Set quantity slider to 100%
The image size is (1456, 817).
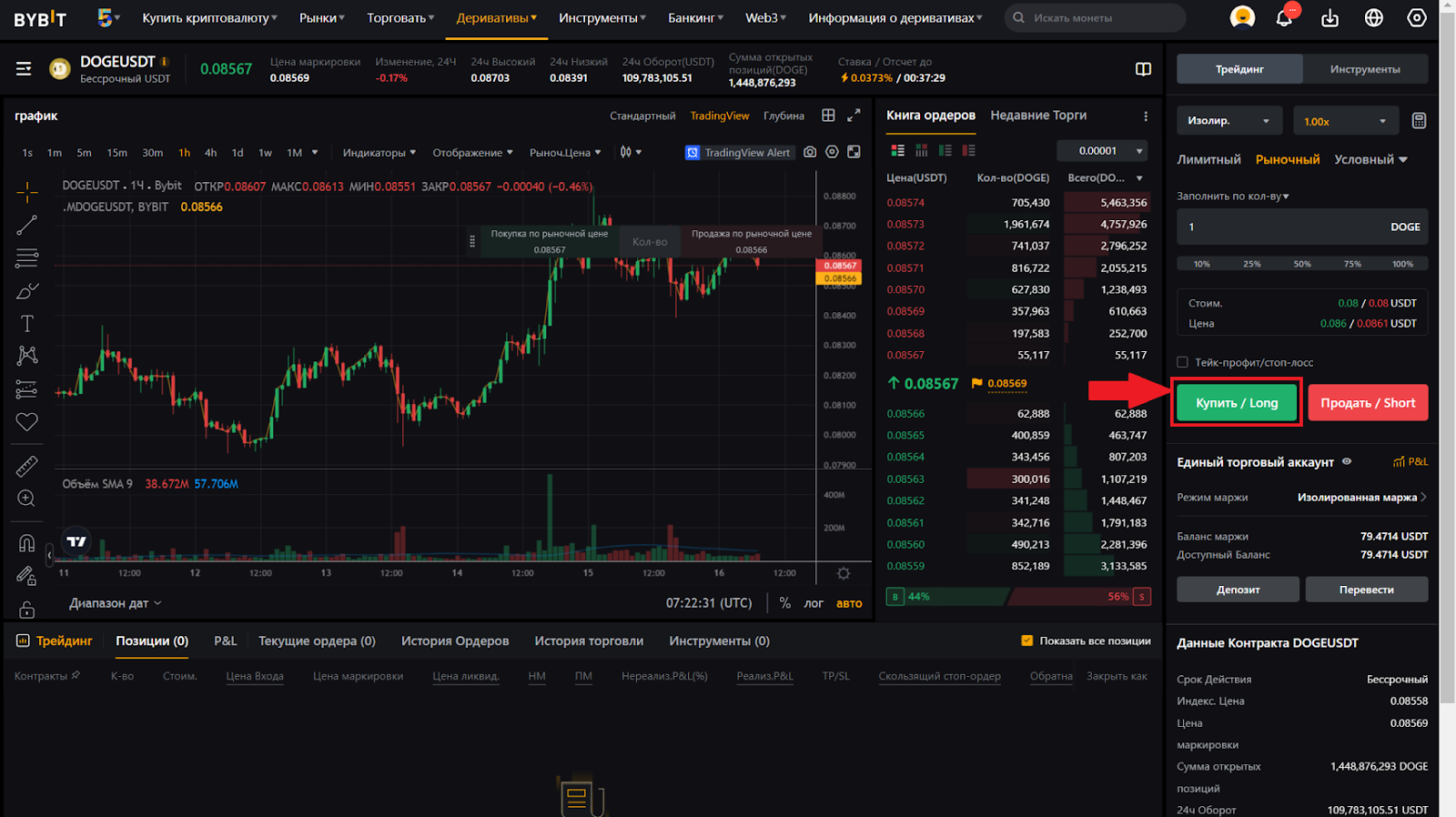[x=1402, y=264]
